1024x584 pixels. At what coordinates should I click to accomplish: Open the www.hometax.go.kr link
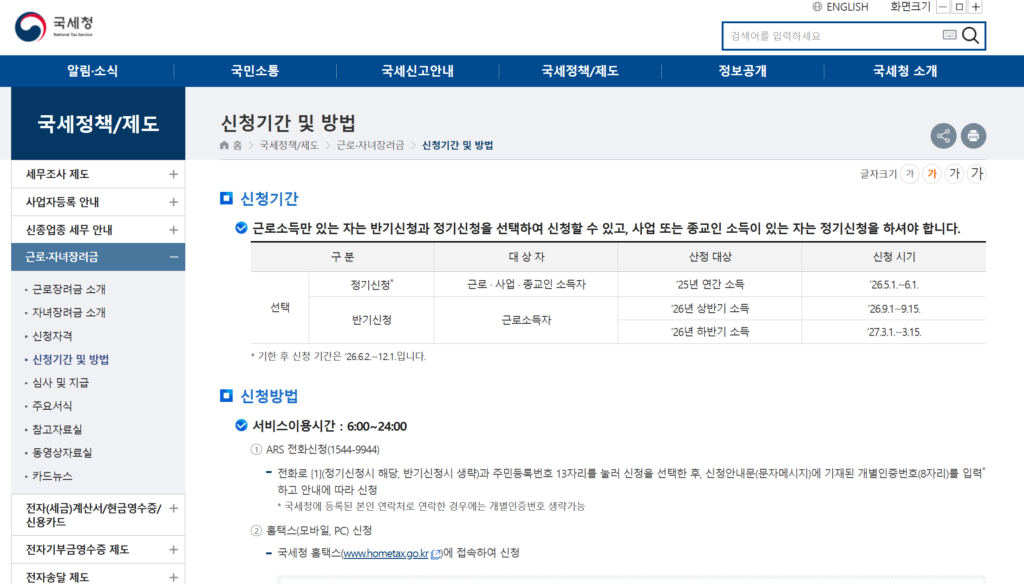pos(385,553)
